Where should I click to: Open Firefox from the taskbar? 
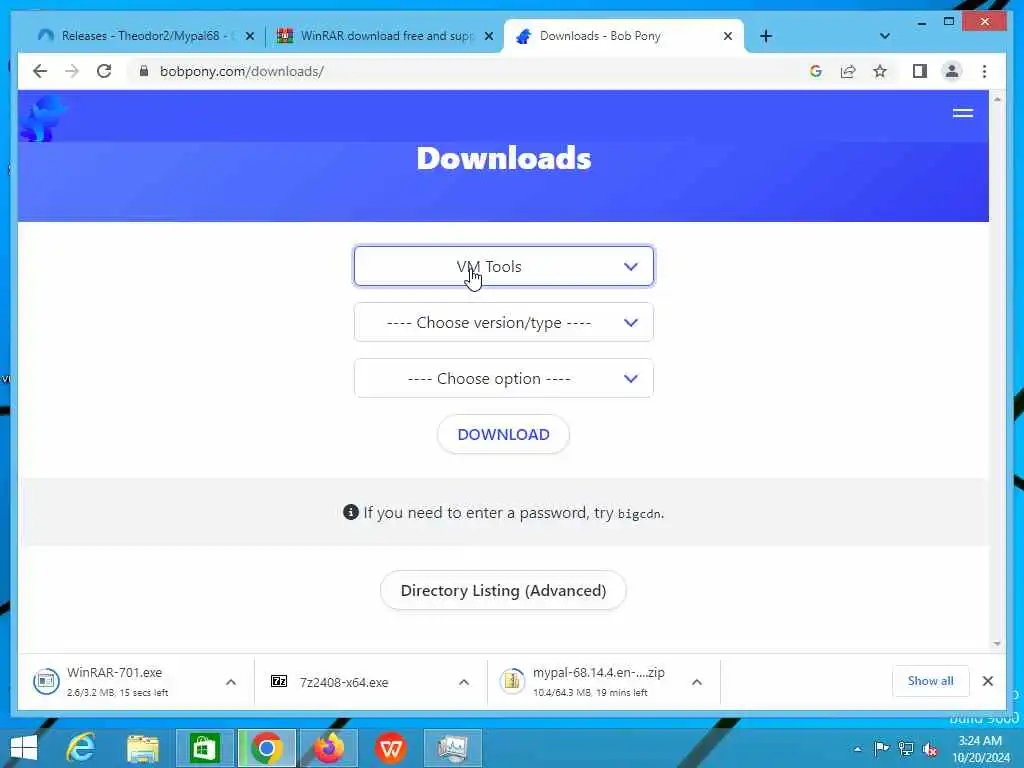[x=329, y=748]
